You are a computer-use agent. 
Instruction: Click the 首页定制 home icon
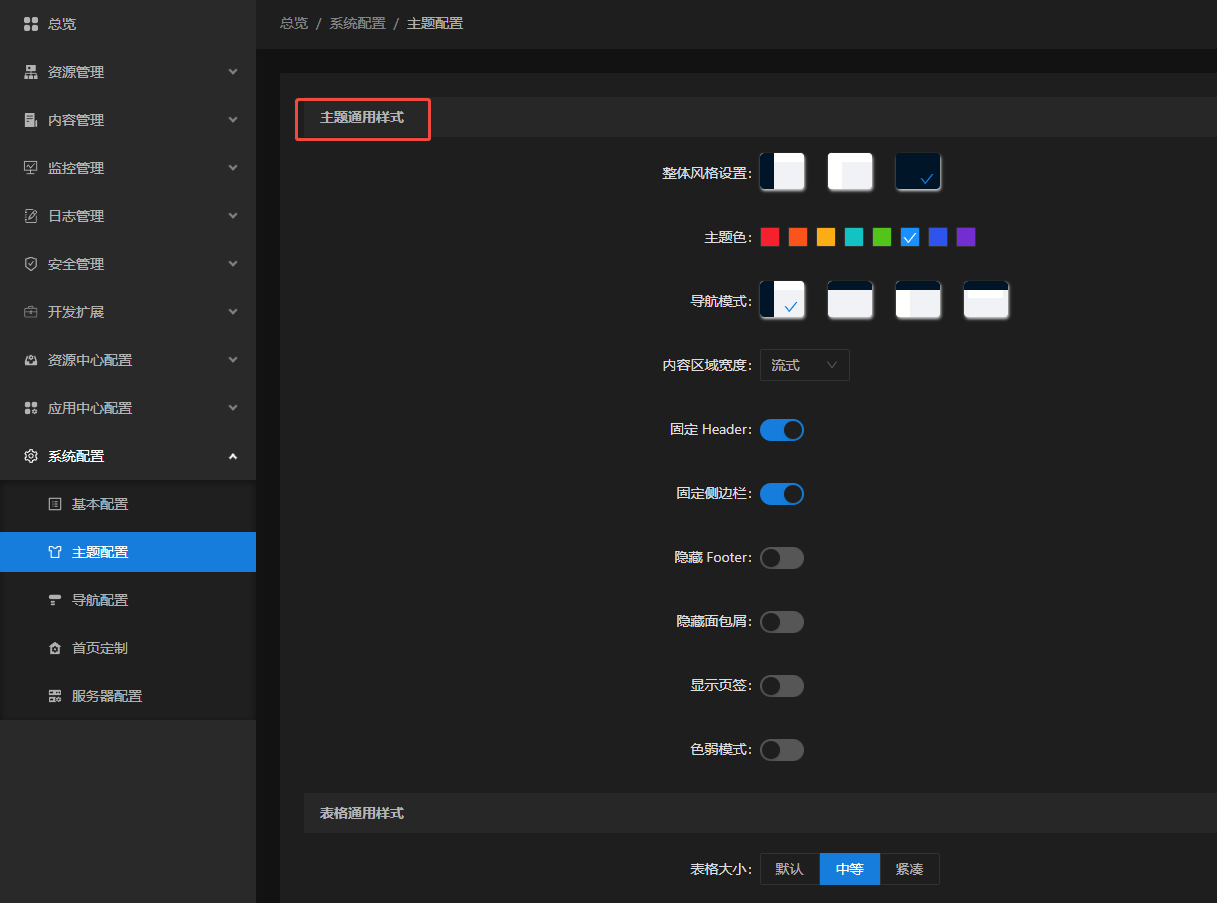(55, 648)
